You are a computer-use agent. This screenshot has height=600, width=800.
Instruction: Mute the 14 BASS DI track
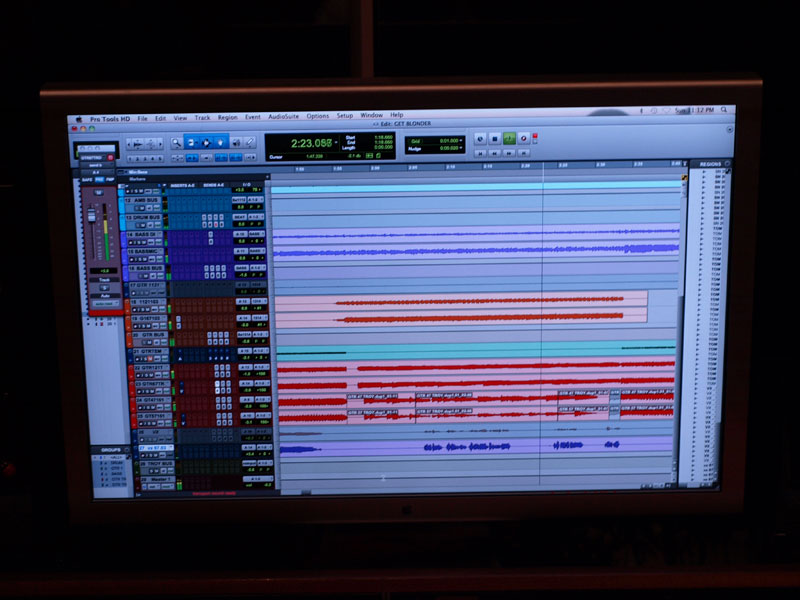coord(146,242)
